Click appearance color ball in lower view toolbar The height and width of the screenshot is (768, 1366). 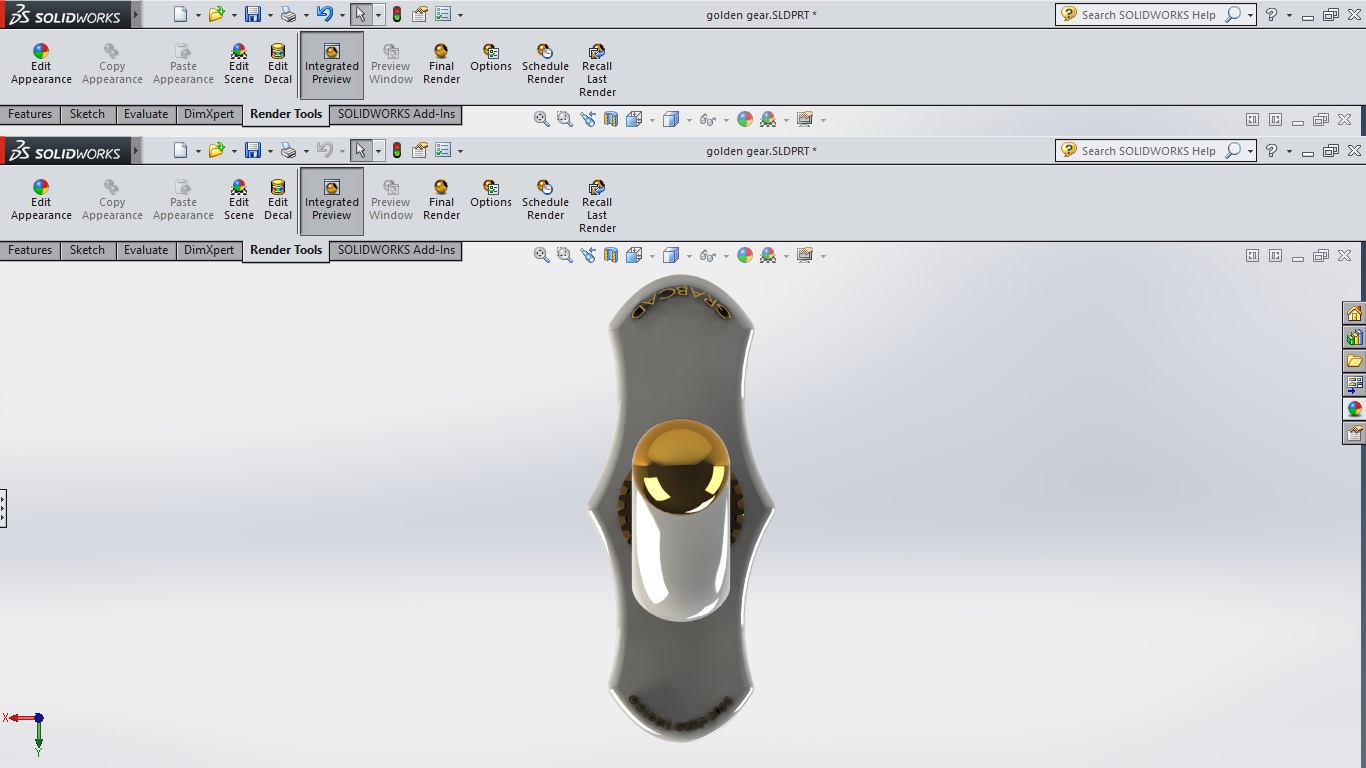[x=745, y=255]
